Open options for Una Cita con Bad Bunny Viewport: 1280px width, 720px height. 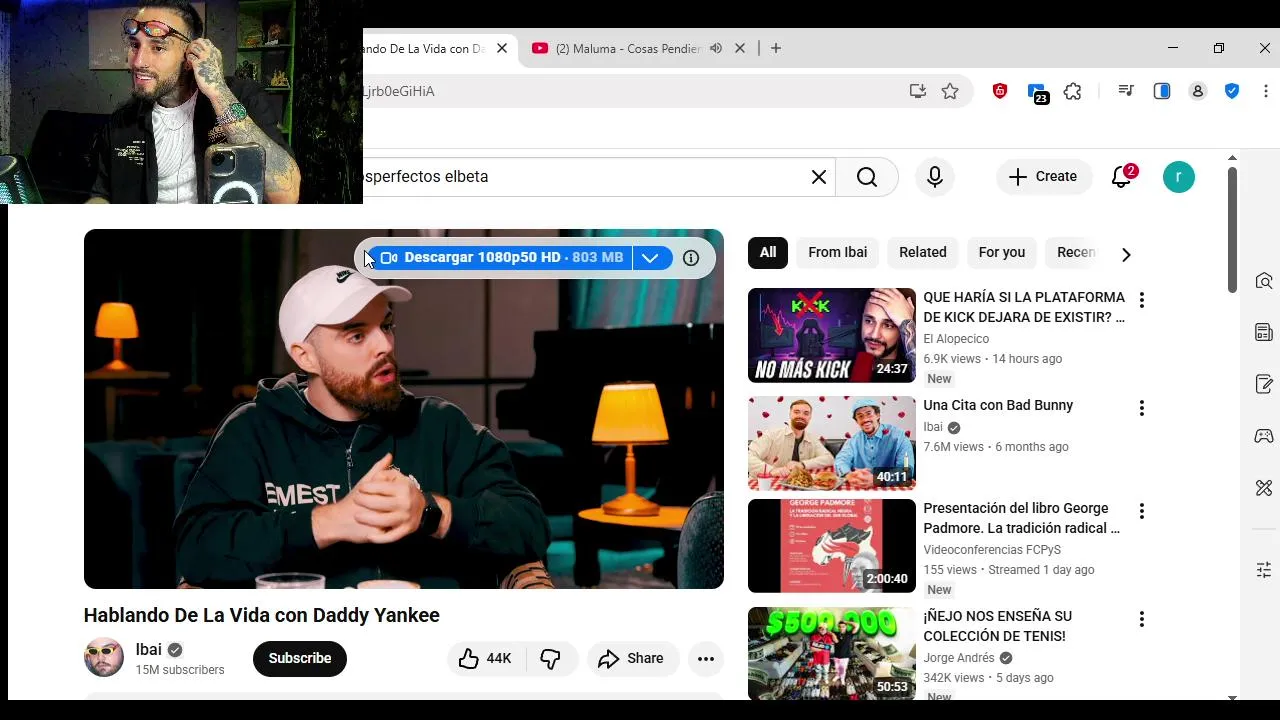(1141, 408)
